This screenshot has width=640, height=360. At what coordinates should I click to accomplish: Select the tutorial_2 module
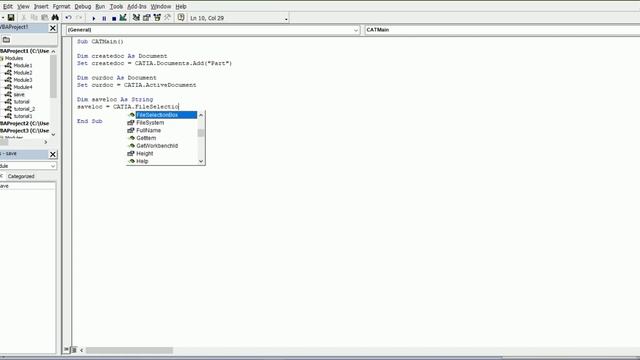coord(24,109)
